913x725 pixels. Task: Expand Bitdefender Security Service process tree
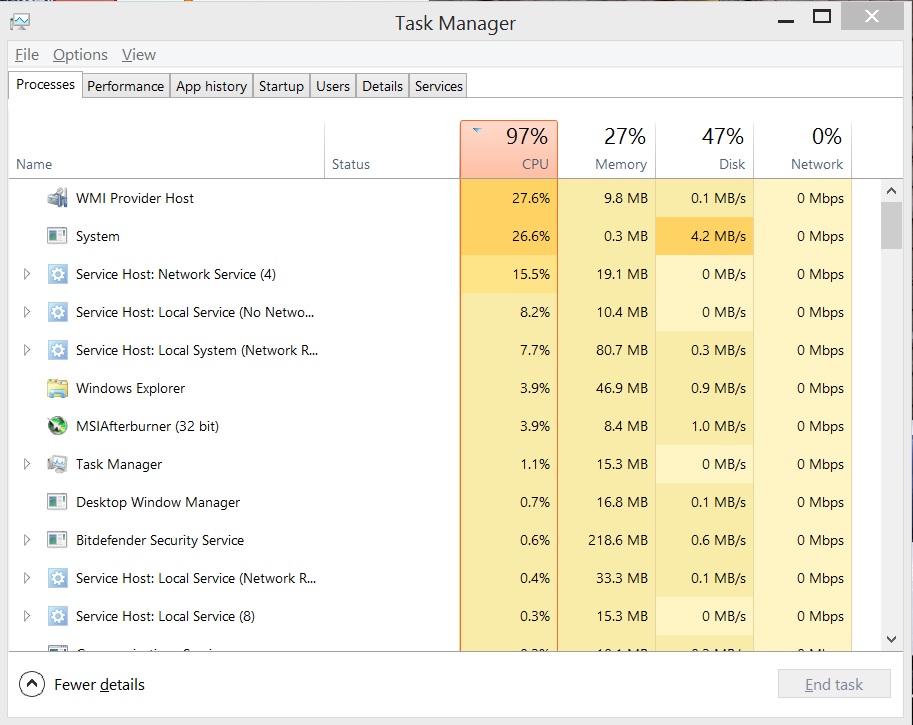click(27, 540)
